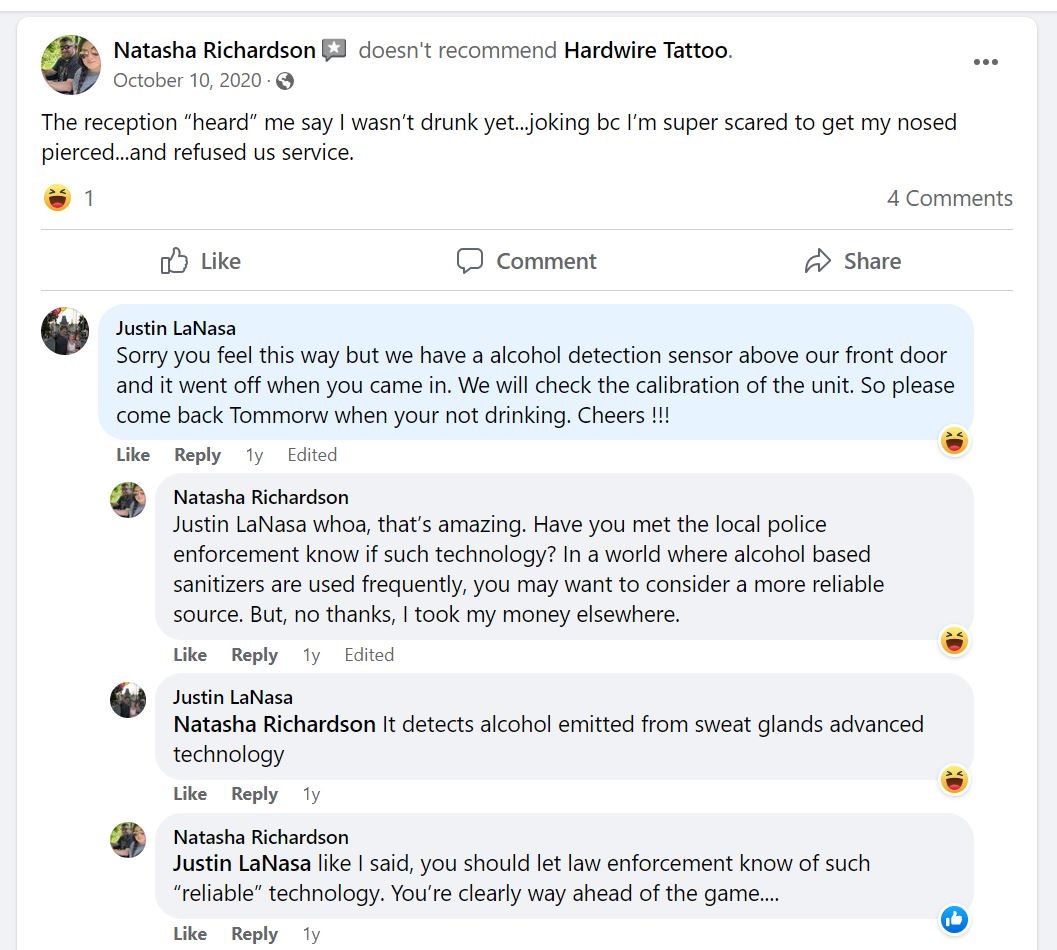Click the Share arrow icon
The image size is (1057, 950).
pyautogui.click(x=818, y=261)
